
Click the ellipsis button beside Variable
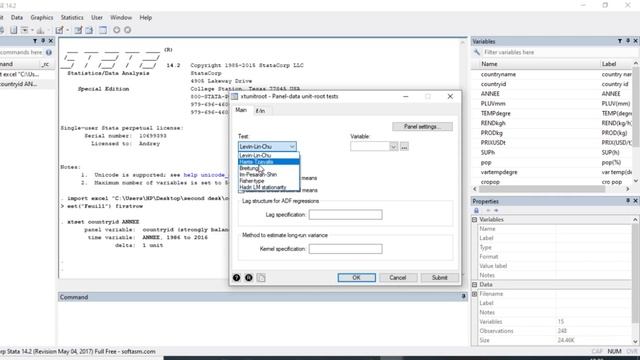coord(404,147)
